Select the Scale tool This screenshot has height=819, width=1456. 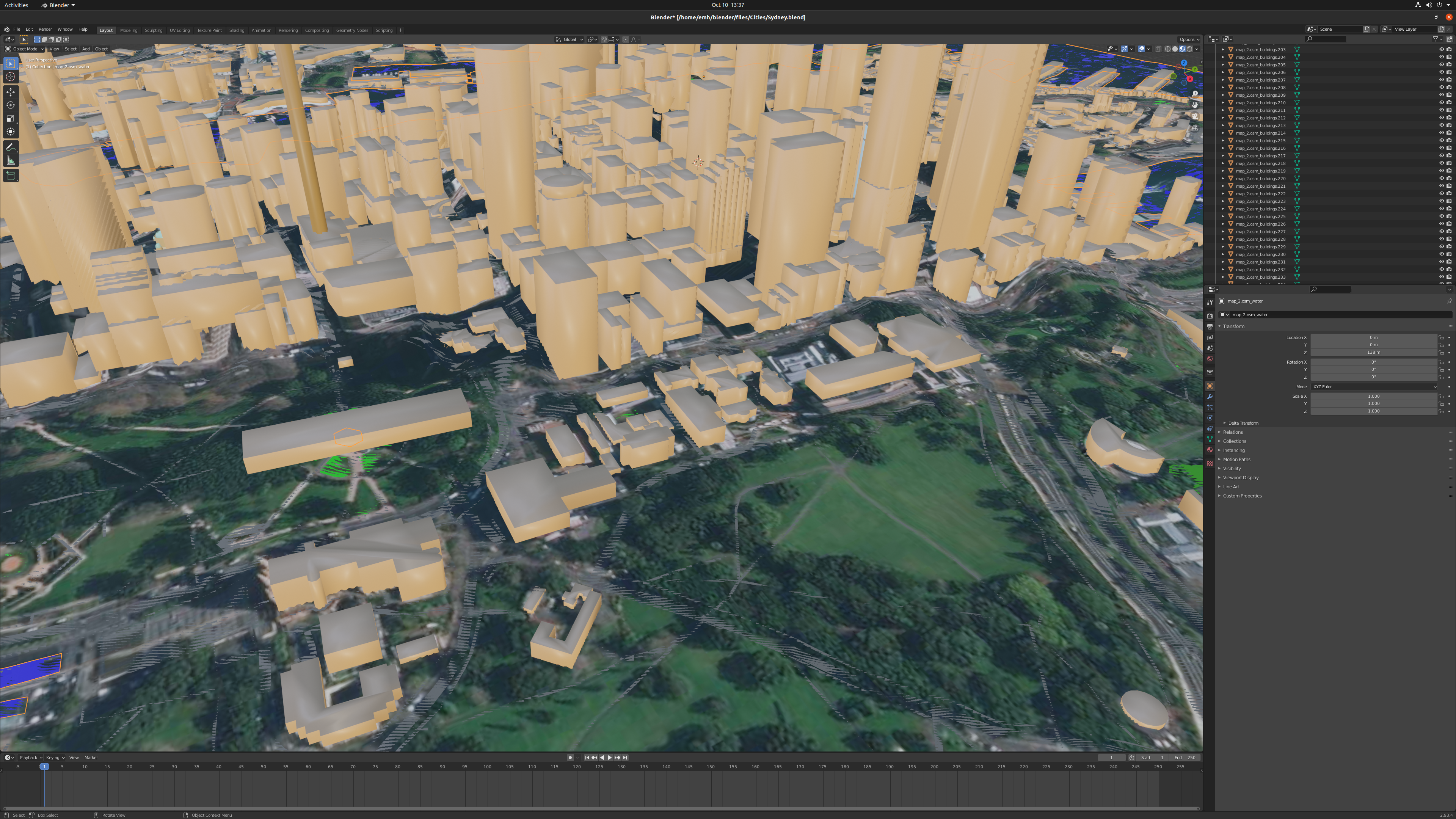click(11, 119)
